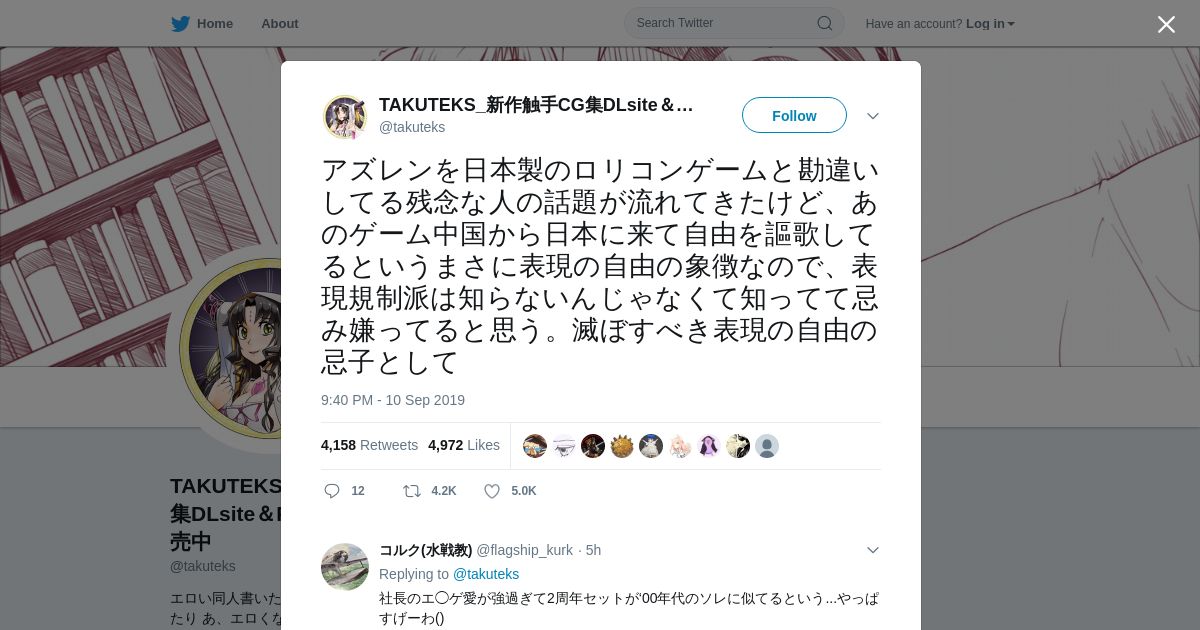This screenshot has width=1200, height=630.
Task: Open the Log in dropdown
Action: click(x=990, y=24)
